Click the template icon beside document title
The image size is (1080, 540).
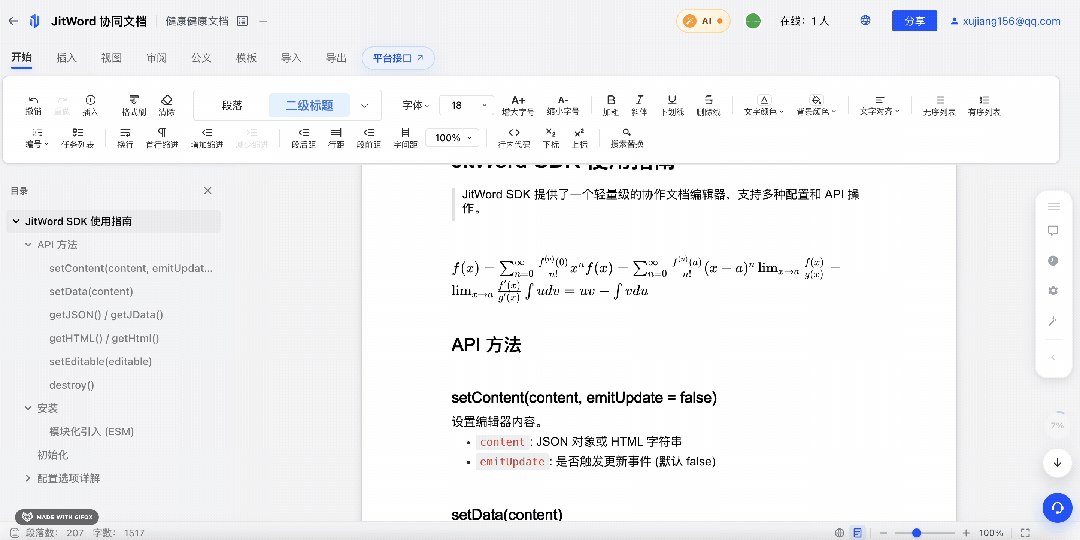click(242, 21)
